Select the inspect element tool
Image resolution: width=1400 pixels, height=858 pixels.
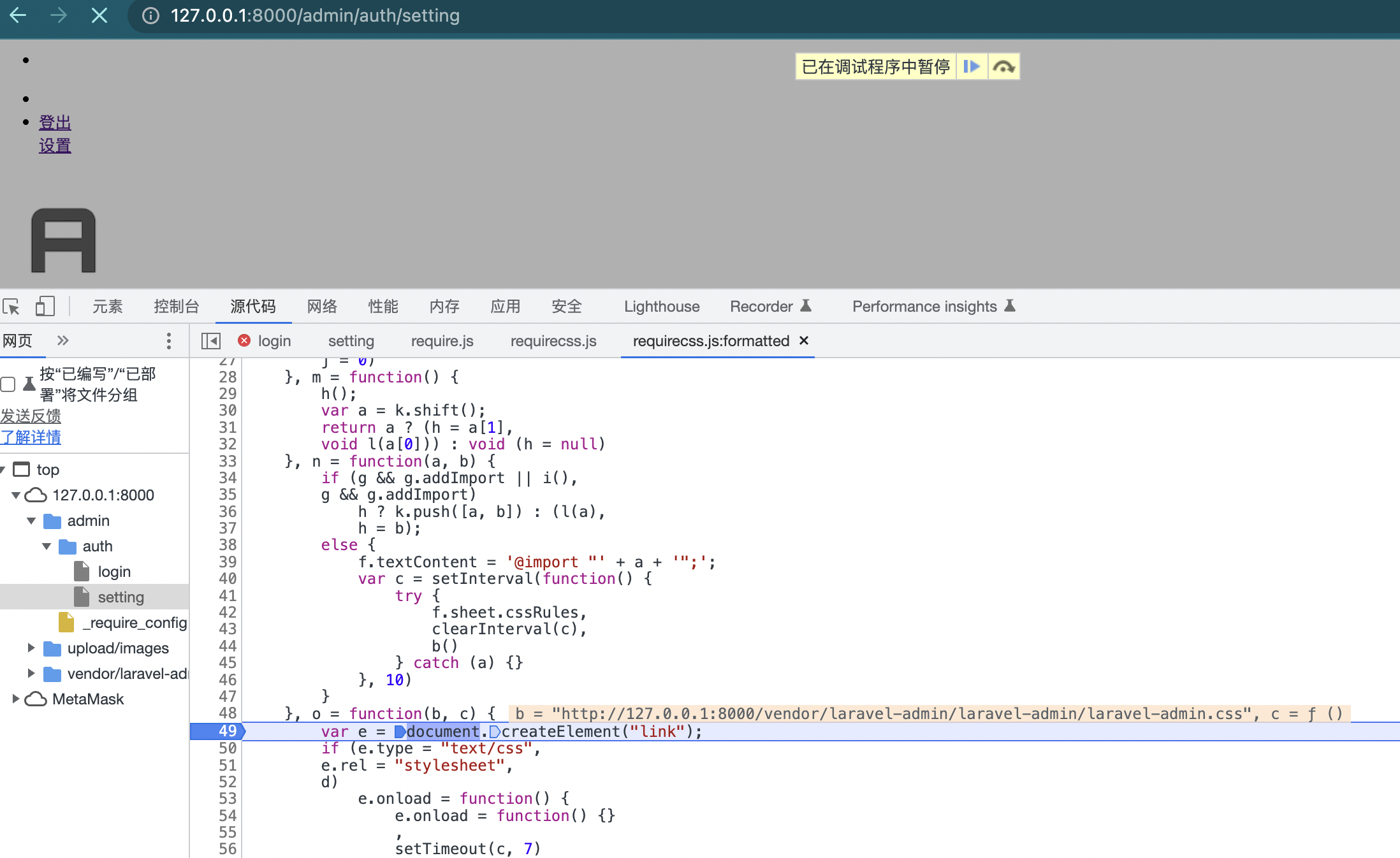(11, 307)
